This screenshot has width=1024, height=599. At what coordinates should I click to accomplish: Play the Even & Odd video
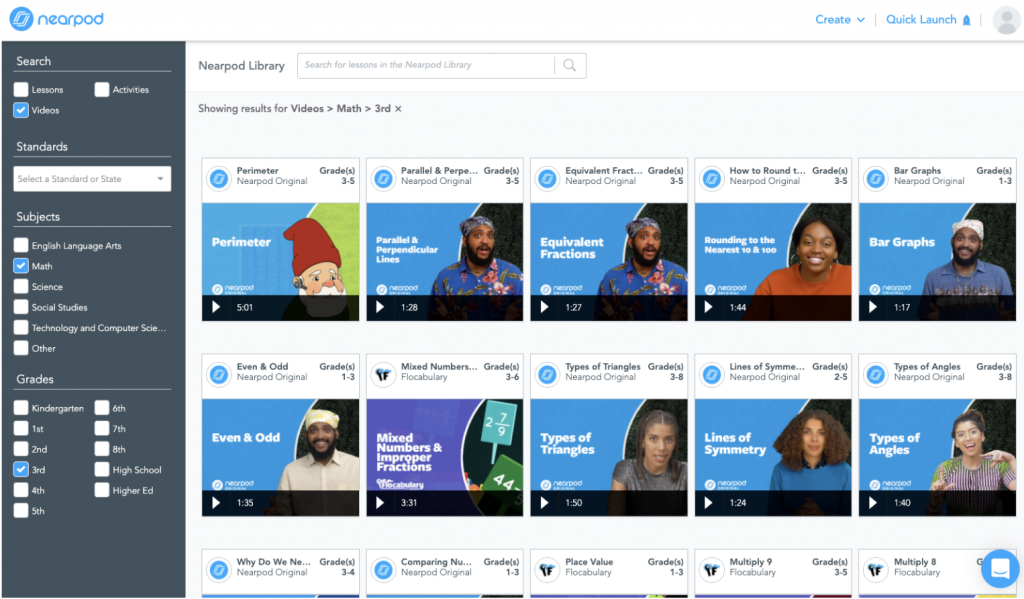coord(216,502)
